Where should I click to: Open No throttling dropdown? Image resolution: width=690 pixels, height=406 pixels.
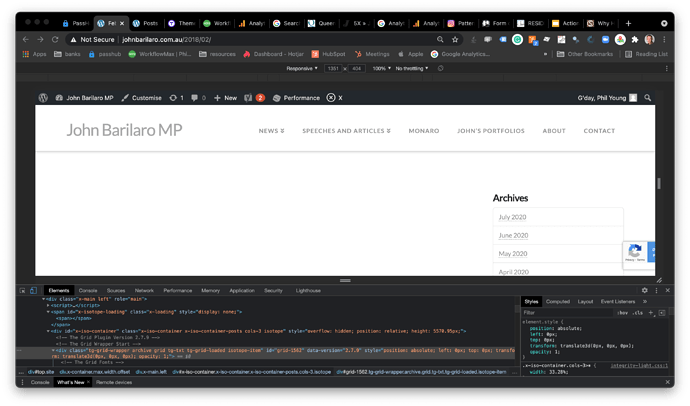[412, 69]
